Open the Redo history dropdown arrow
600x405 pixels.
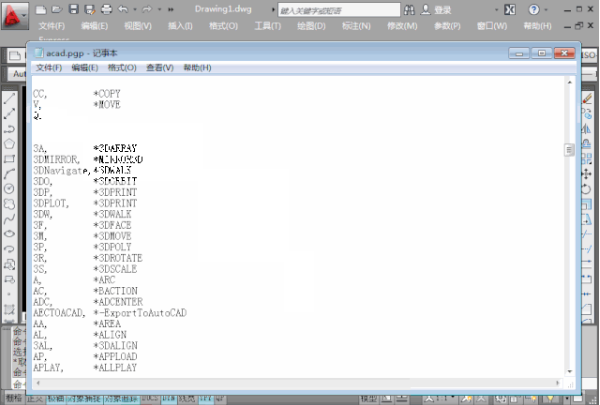159,10
